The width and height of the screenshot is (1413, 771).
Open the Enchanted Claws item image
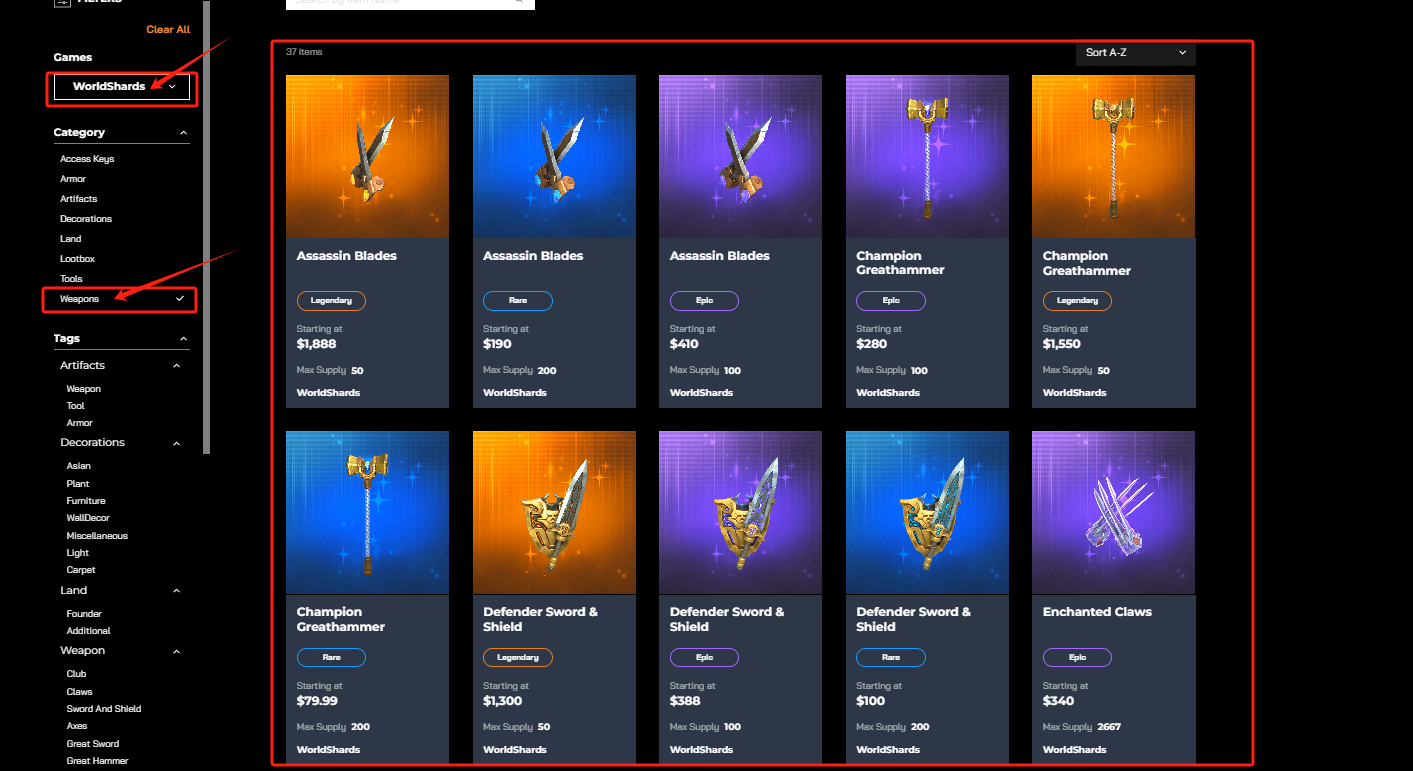coord(1114,513)
